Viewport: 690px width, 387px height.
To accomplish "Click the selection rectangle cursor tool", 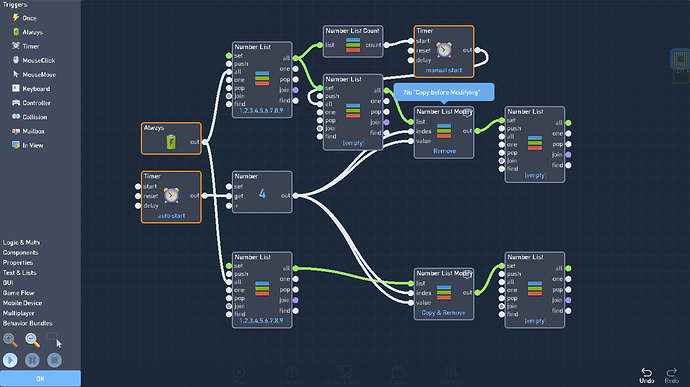I will click(x=55, y=340).
